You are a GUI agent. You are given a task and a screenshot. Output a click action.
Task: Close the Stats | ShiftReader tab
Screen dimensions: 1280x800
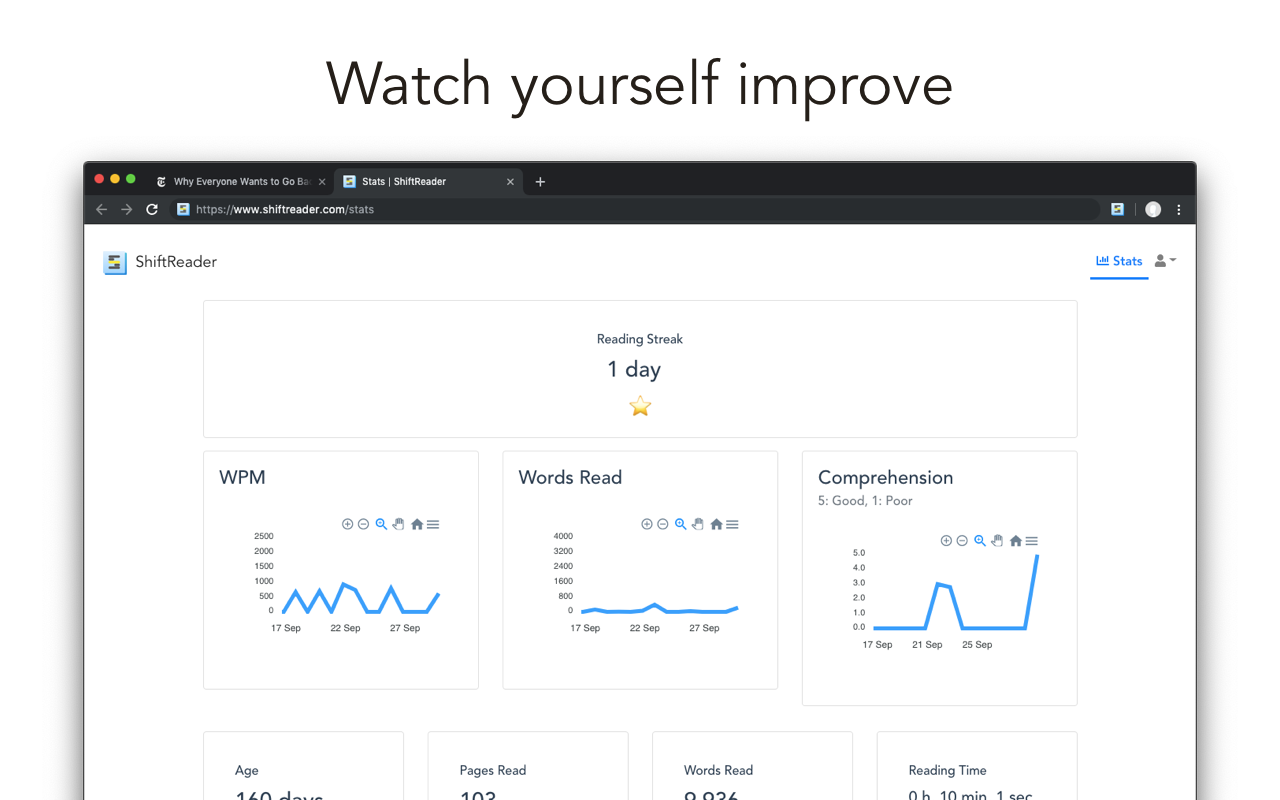(510, 182)
